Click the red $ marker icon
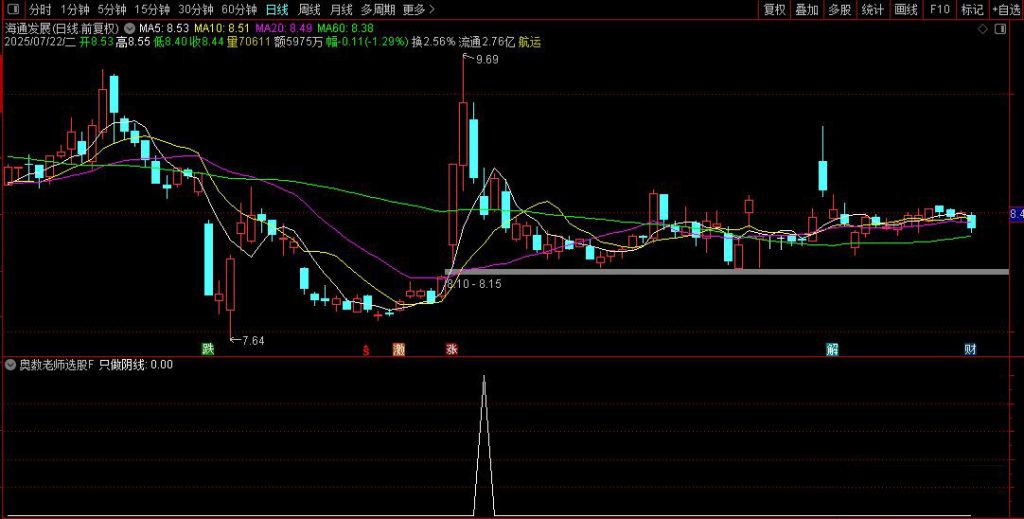This screenshot has height=519, width=1024. point(366,350)
